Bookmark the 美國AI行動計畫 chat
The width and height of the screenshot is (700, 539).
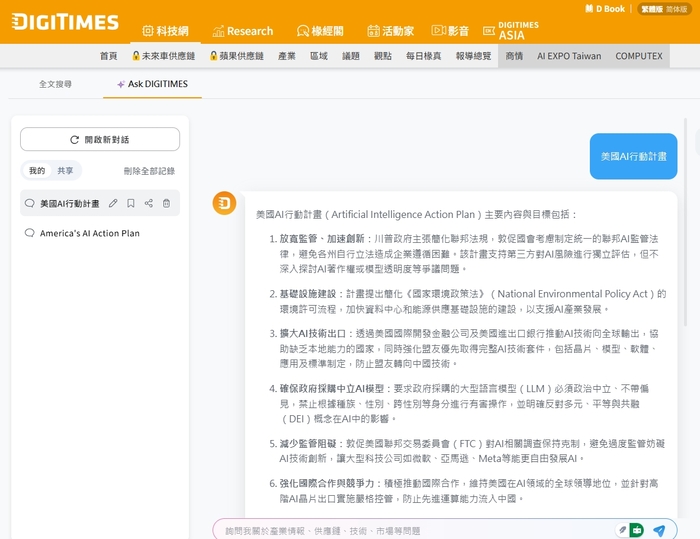[x=131, y=203]
